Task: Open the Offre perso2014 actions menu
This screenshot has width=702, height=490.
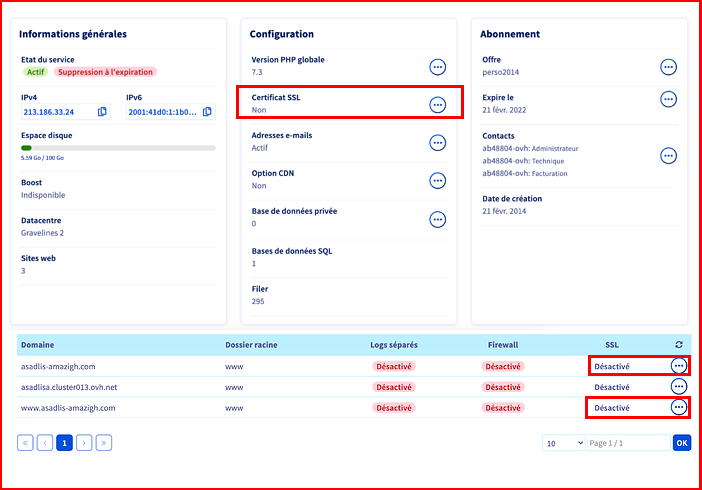Action: (669, 67)
